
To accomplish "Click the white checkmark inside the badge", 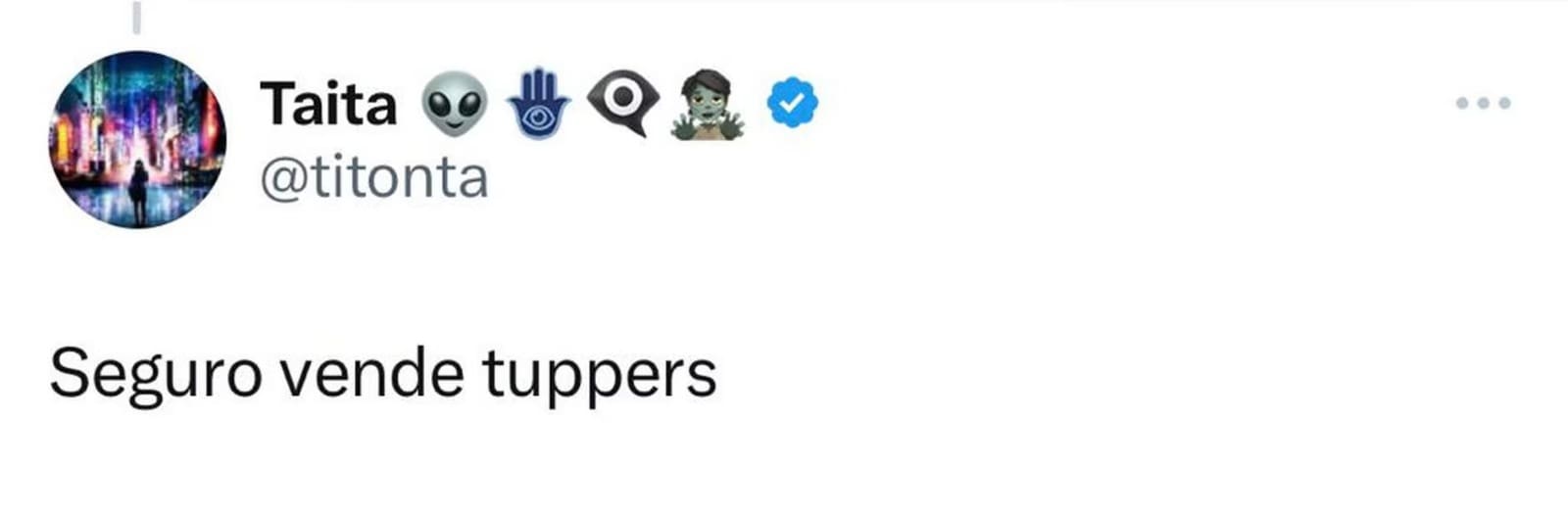I will point(792,103).
